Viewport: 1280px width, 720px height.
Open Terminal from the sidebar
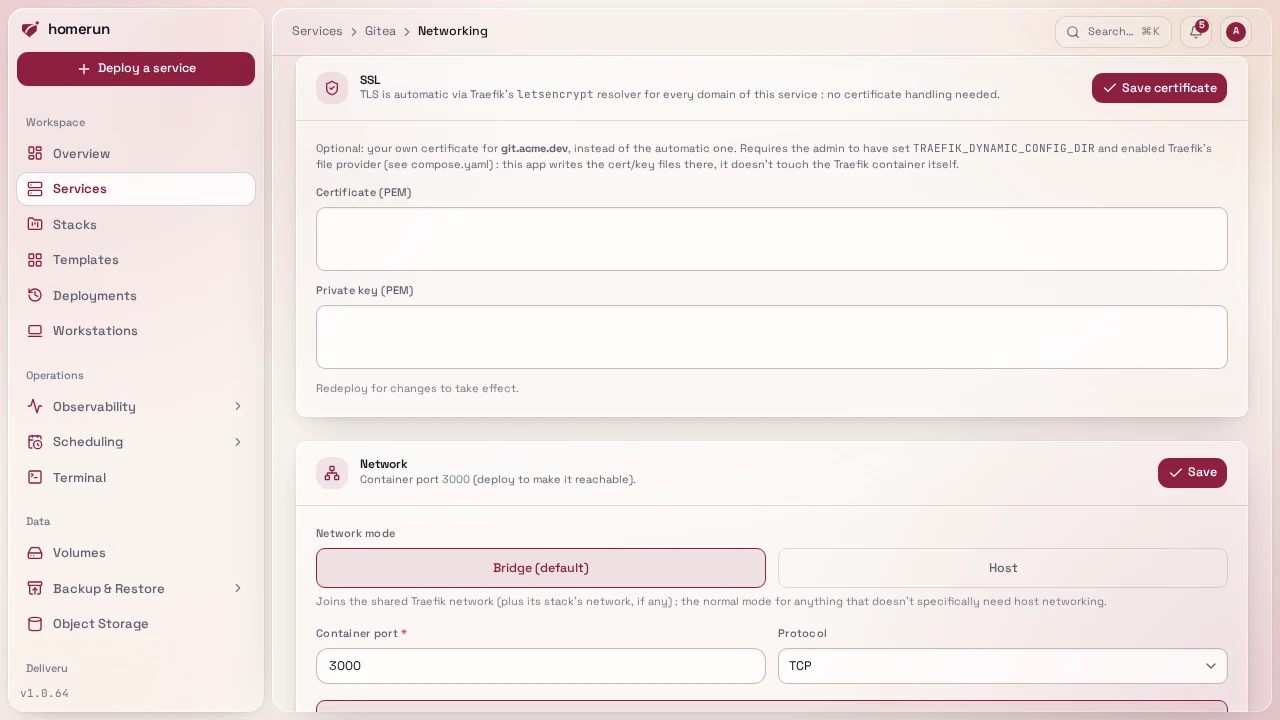coord(136,478)
